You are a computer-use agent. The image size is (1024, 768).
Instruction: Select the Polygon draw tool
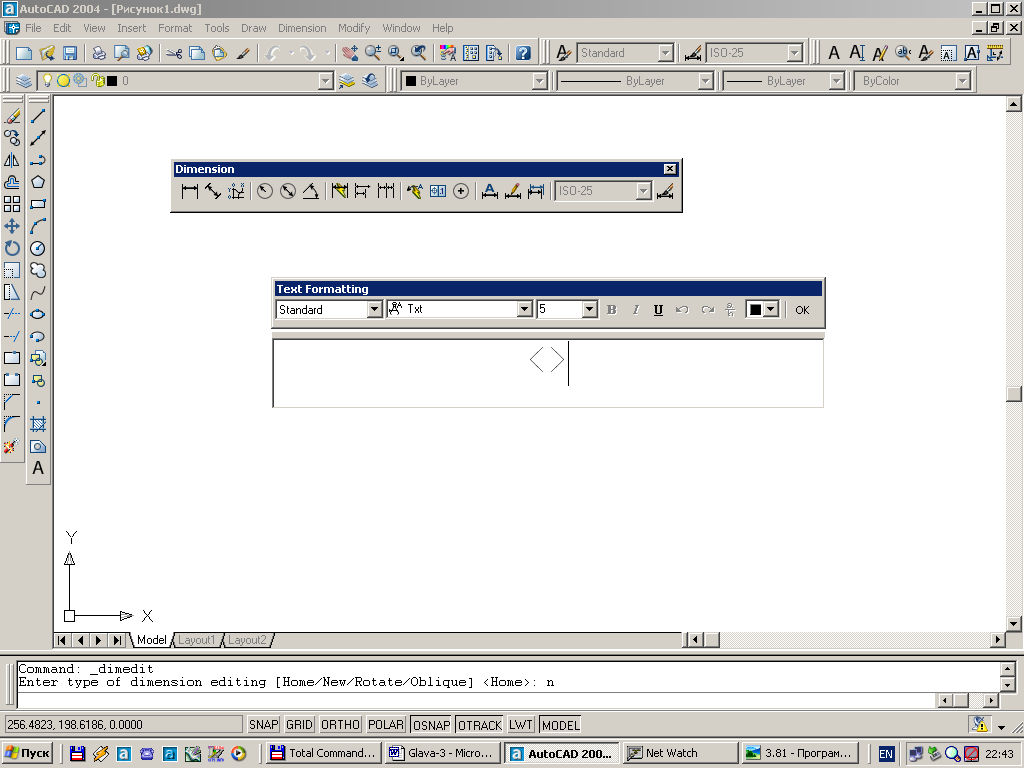pyautogui.click(x=38, y=182)
